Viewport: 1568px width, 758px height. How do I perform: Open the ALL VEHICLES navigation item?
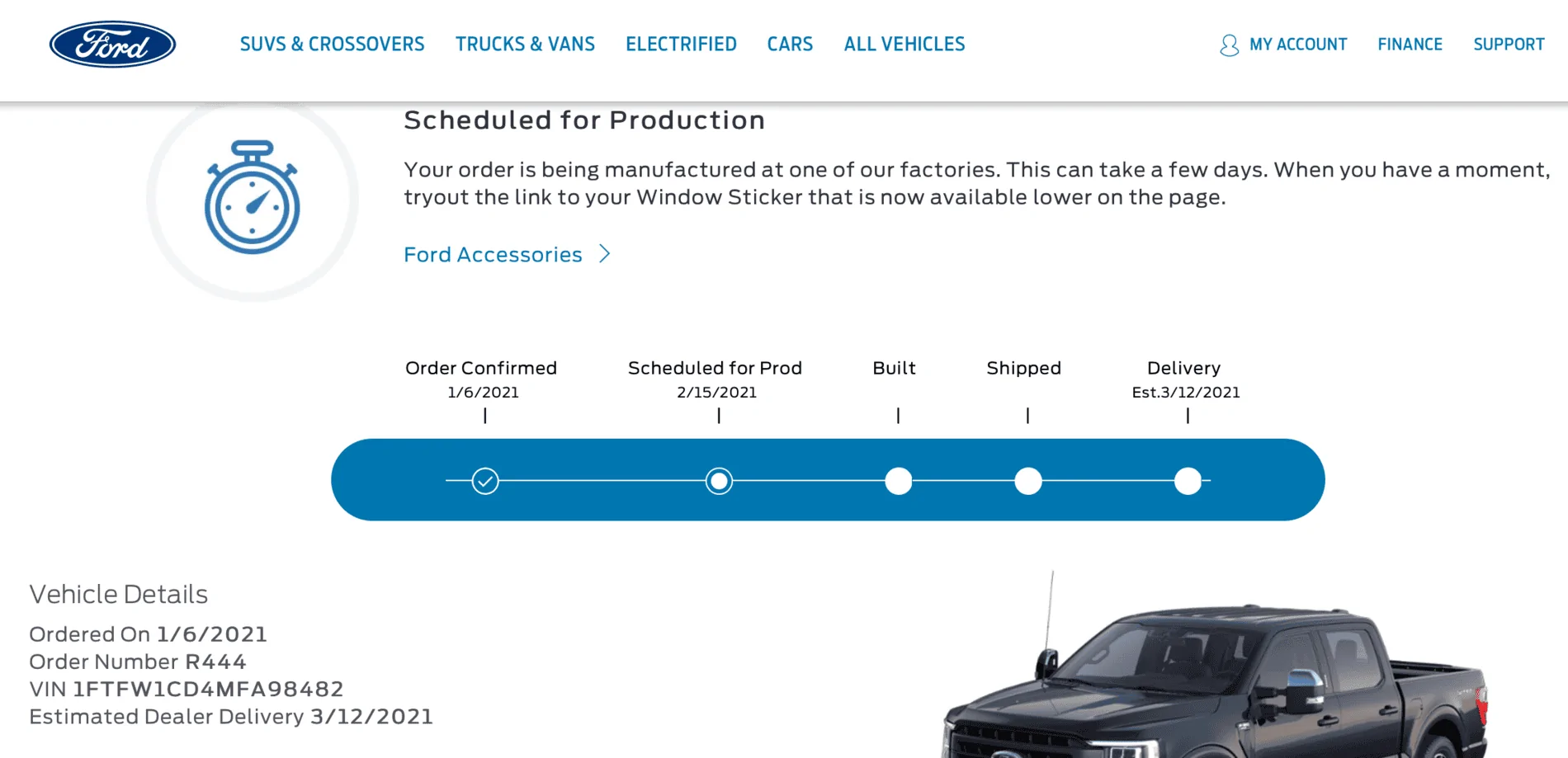tap(904, 44)
